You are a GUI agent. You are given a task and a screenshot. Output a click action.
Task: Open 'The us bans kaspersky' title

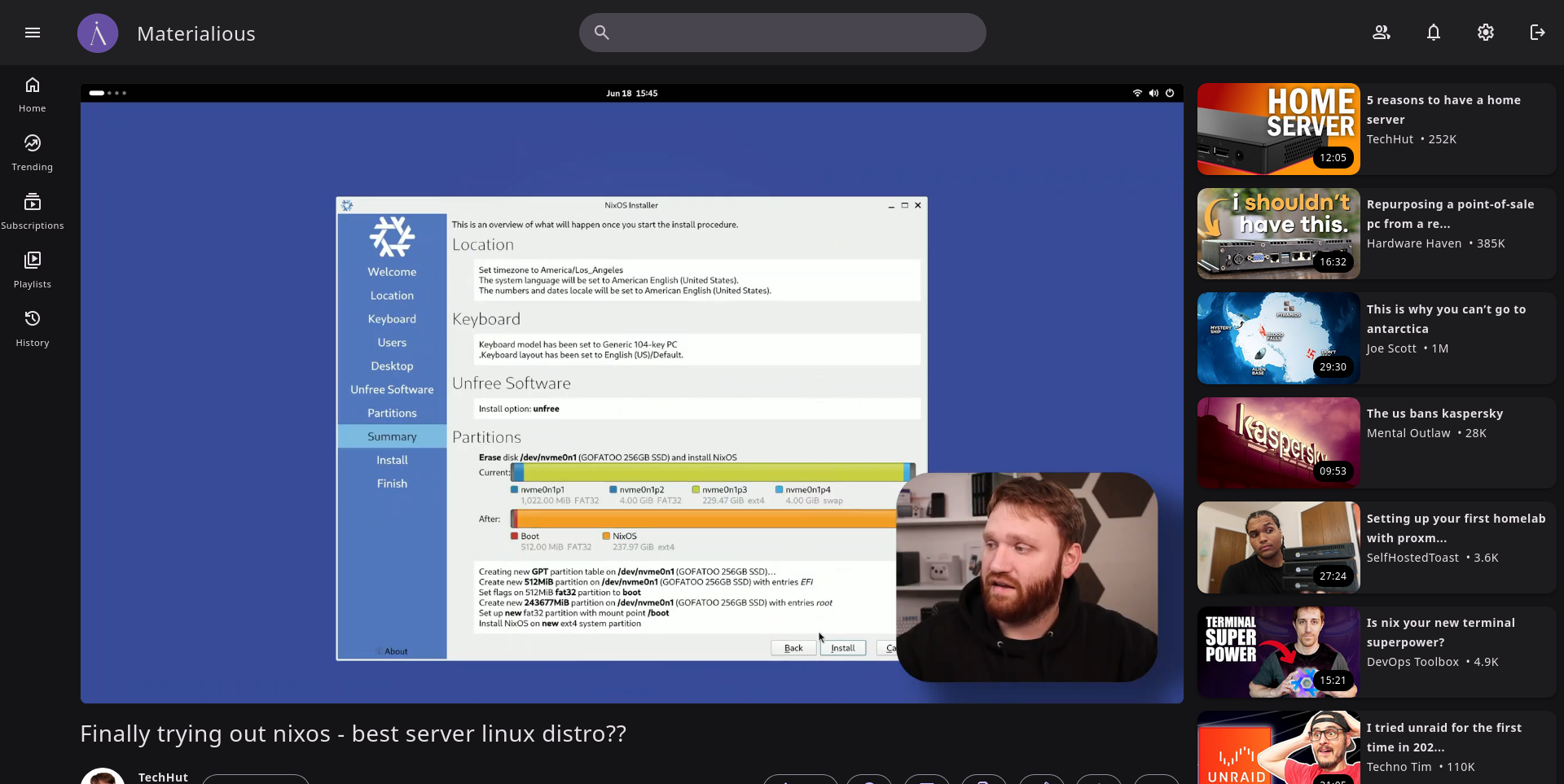(1434, 414)
